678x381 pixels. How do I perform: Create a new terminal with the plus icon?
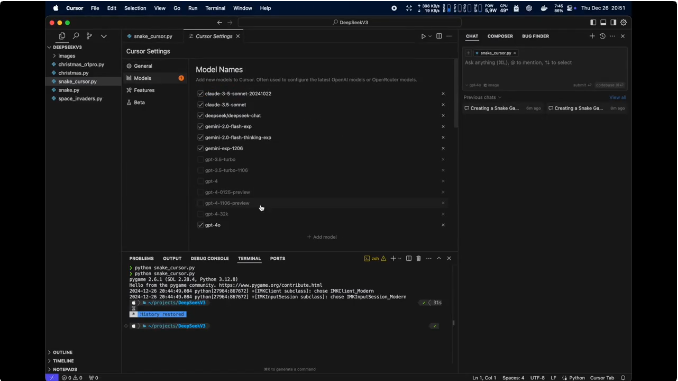click(x=393, y=258)
